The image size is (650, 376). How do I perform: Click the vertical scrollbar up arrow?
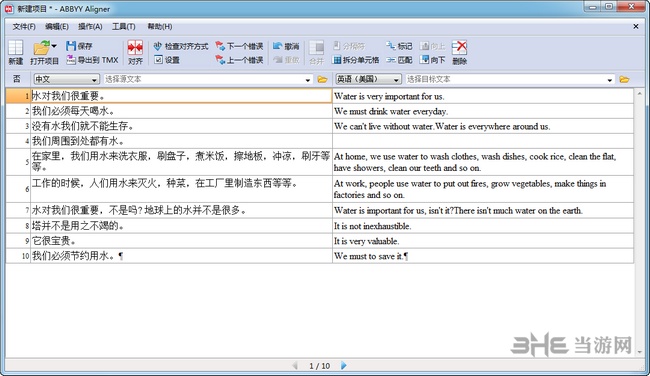(x=640, y=94)
